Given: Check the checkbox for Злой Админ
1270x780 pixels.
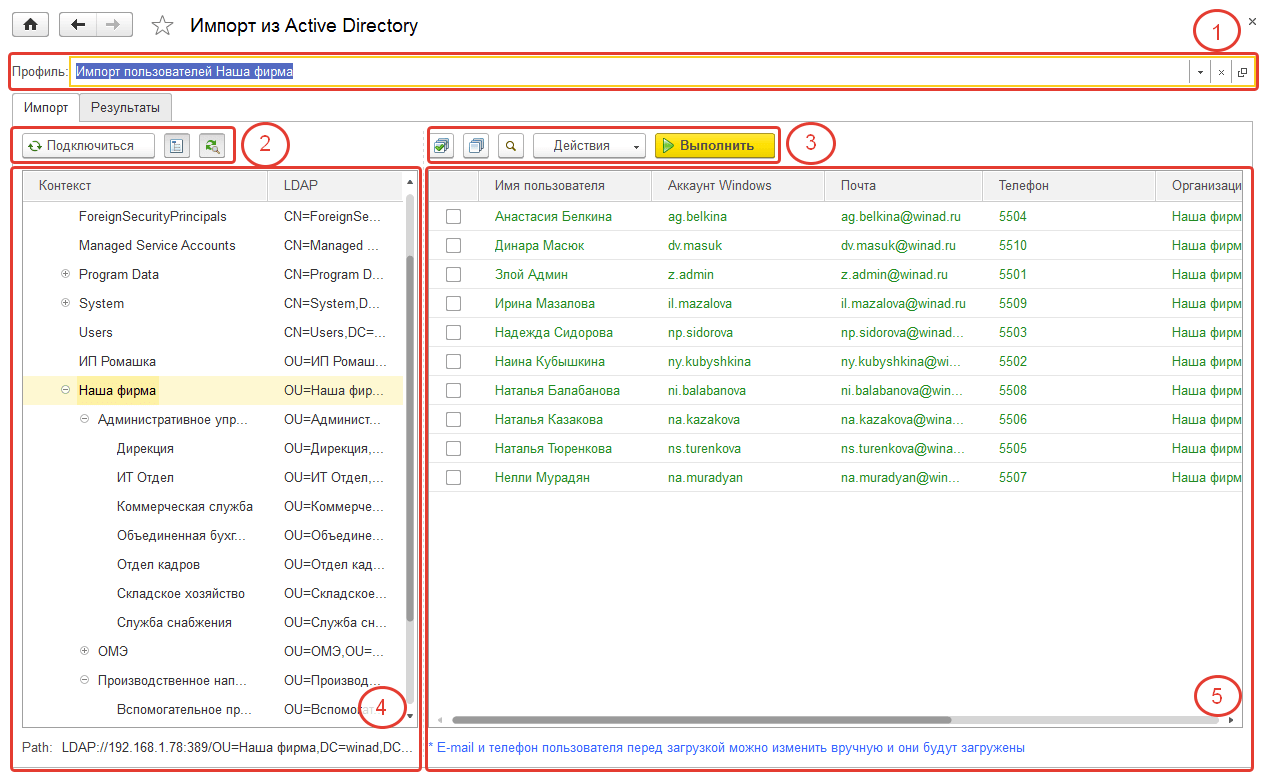Looking at the screenshot, I should tap(454, 274).
